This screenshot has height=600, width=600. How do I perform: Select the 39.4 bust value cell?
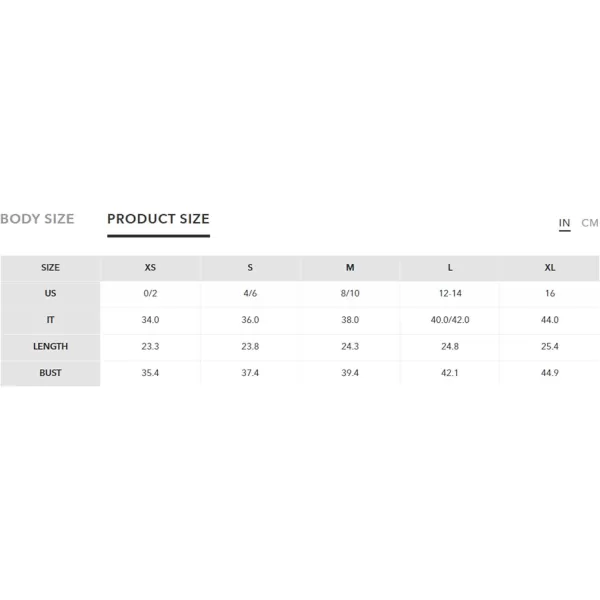click(x=350, y=373)
